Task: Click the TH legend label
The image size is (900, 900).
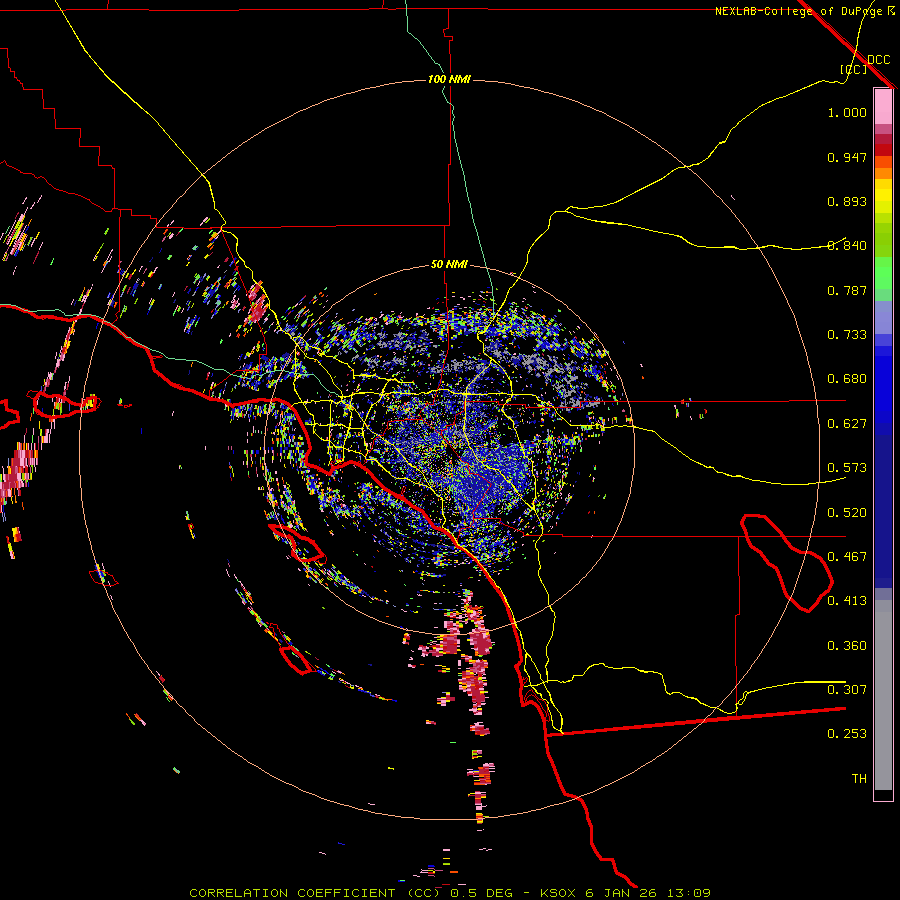Action: [859, 779]
